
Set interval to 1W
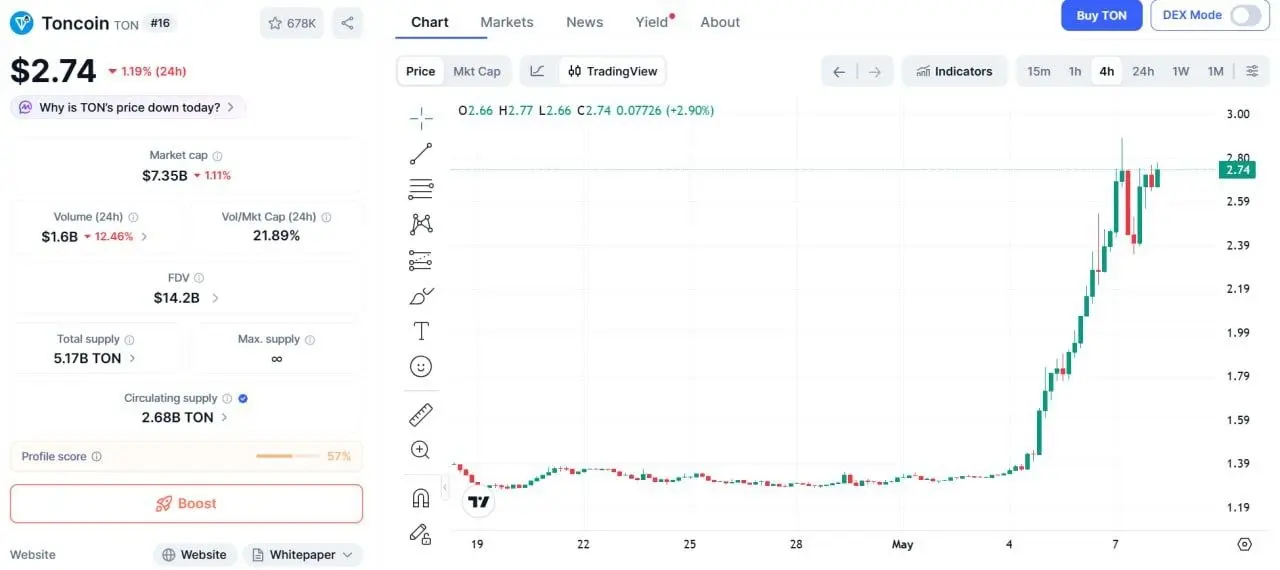pos(1180,71)
